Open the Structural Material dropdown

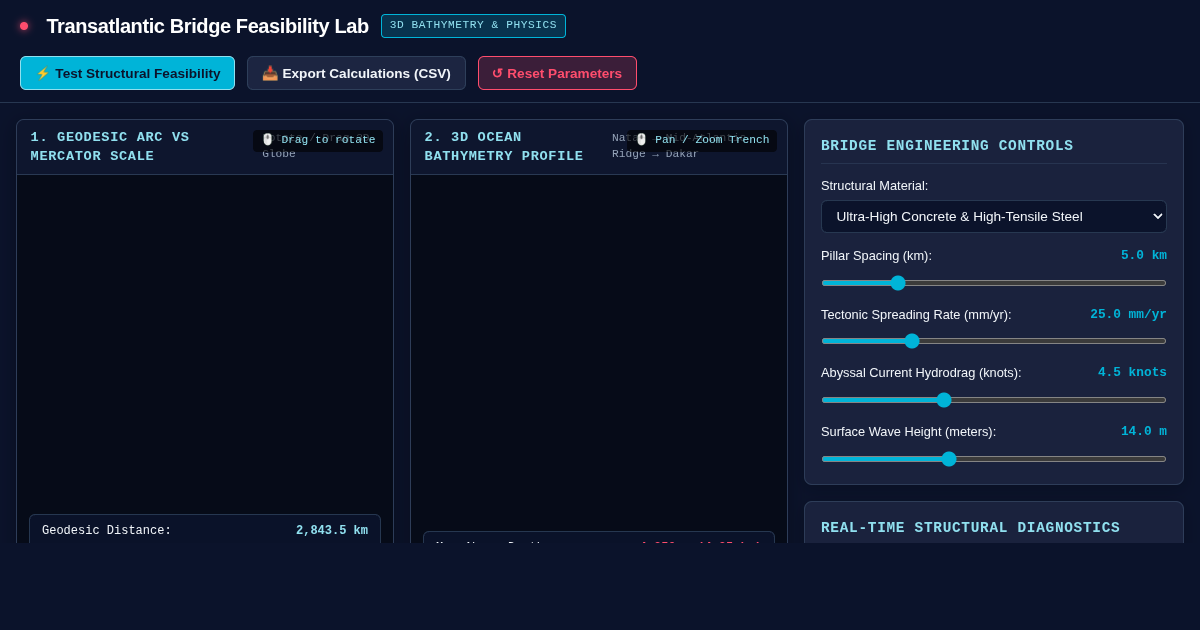click(994, 216)
